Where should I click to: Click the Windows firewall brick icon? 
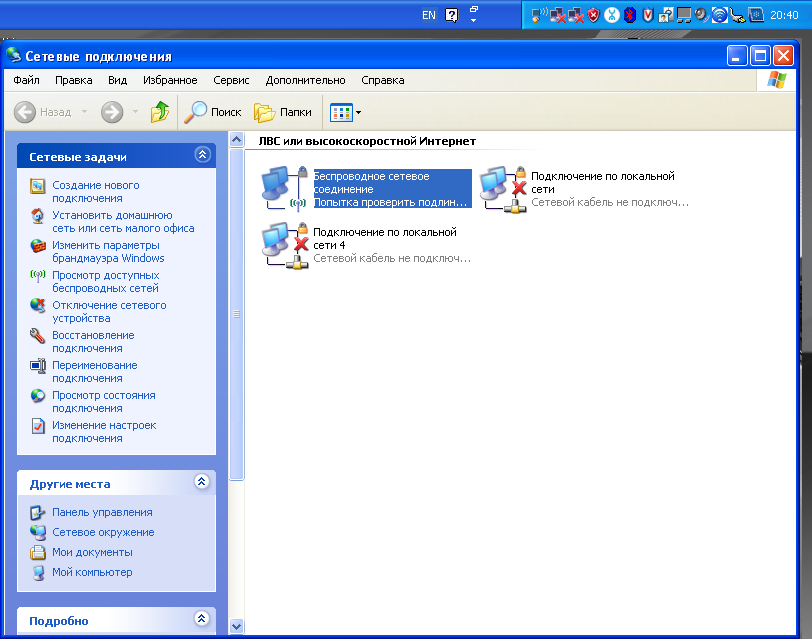coord(37,245)
